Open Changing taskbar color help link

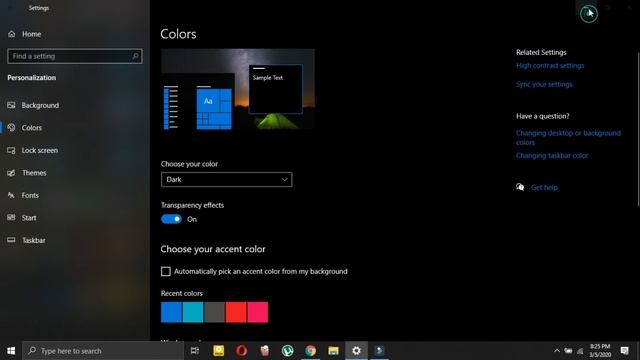[x=552, y=156]
